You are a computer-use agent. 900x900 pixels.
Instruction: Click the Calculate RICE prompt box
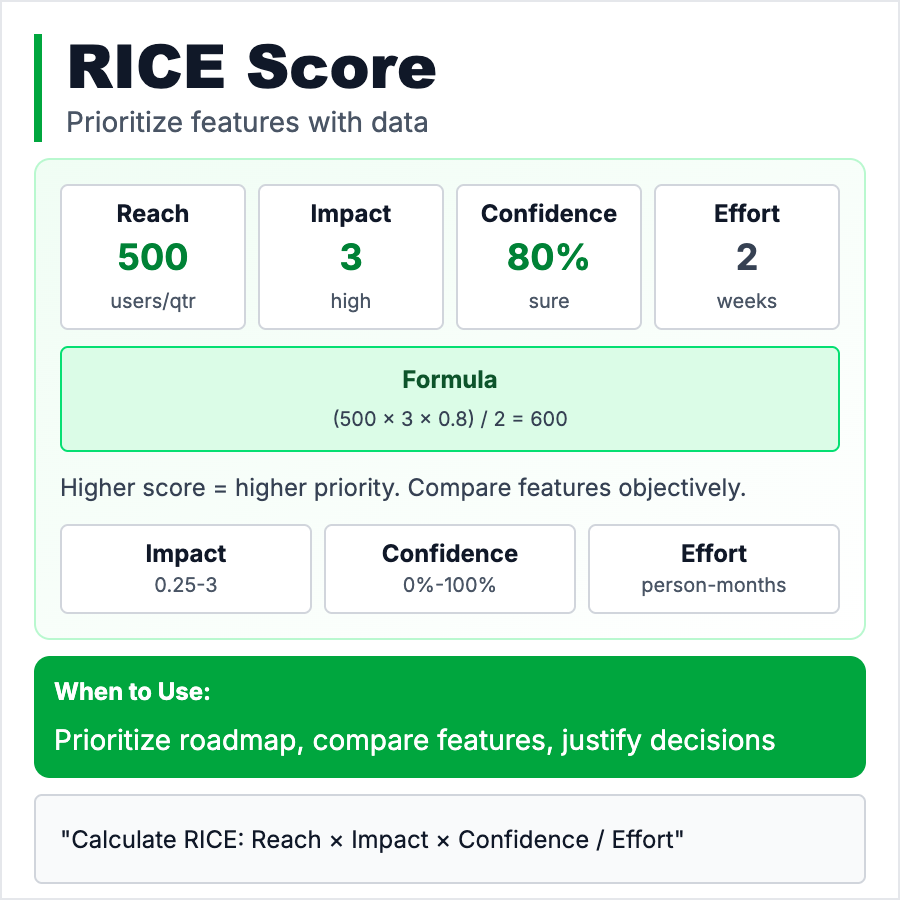pos(450,839)
